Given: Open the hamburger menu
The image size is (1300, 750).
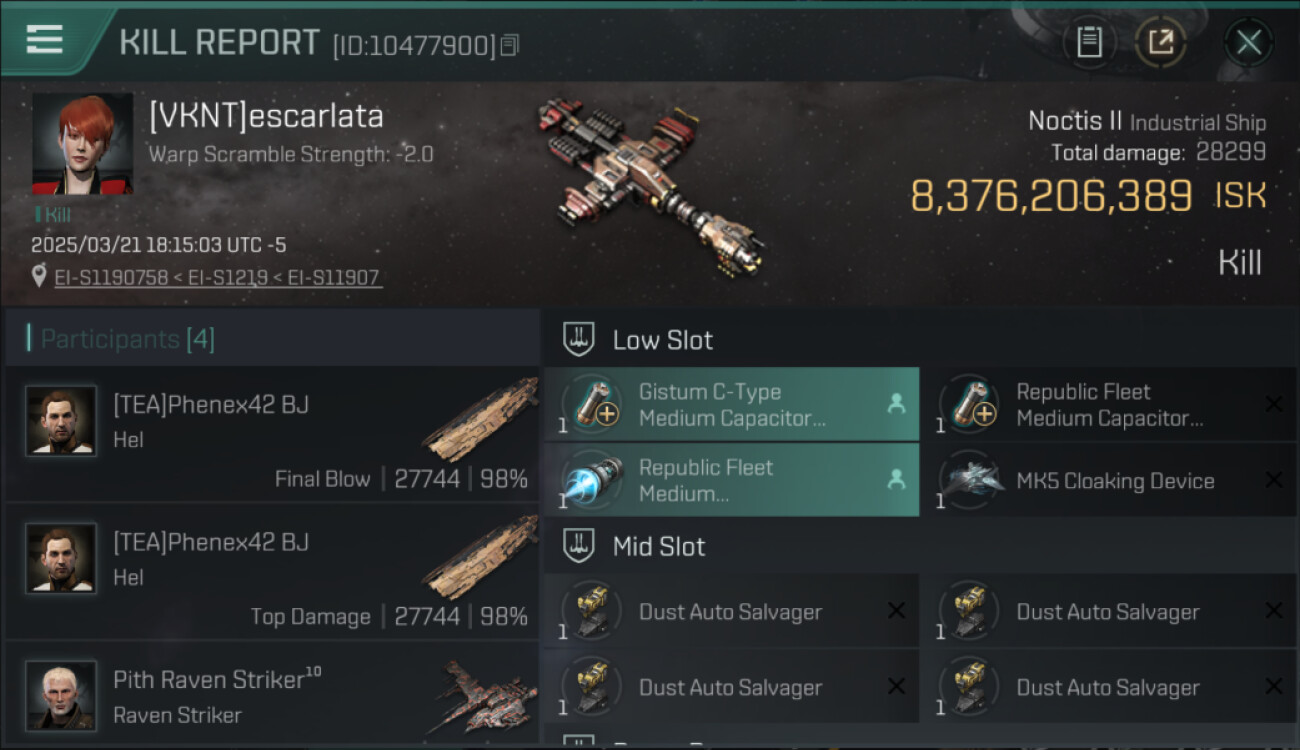Looking at the screenshot, I should (45, 40).
